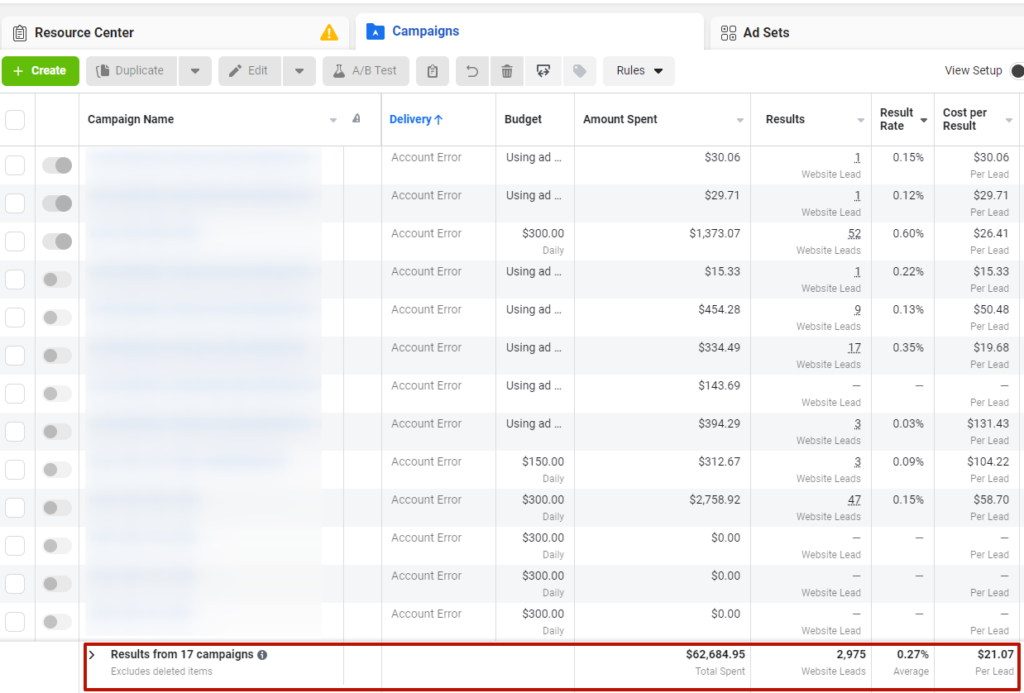Click the 0.60% result rate cell
Screen dimensions: 1024x693
909,234
